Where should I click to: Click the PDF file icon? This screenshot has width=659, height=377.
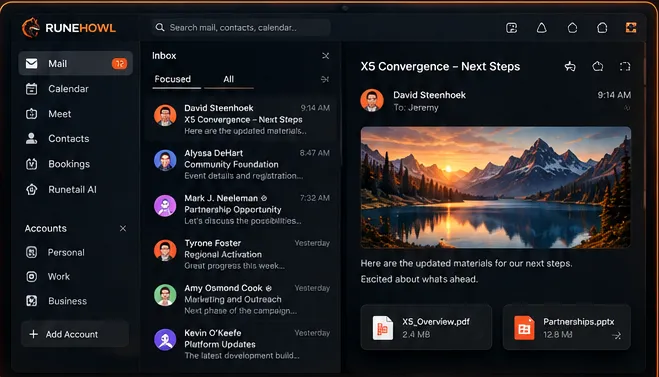click(x=382, y=328)
